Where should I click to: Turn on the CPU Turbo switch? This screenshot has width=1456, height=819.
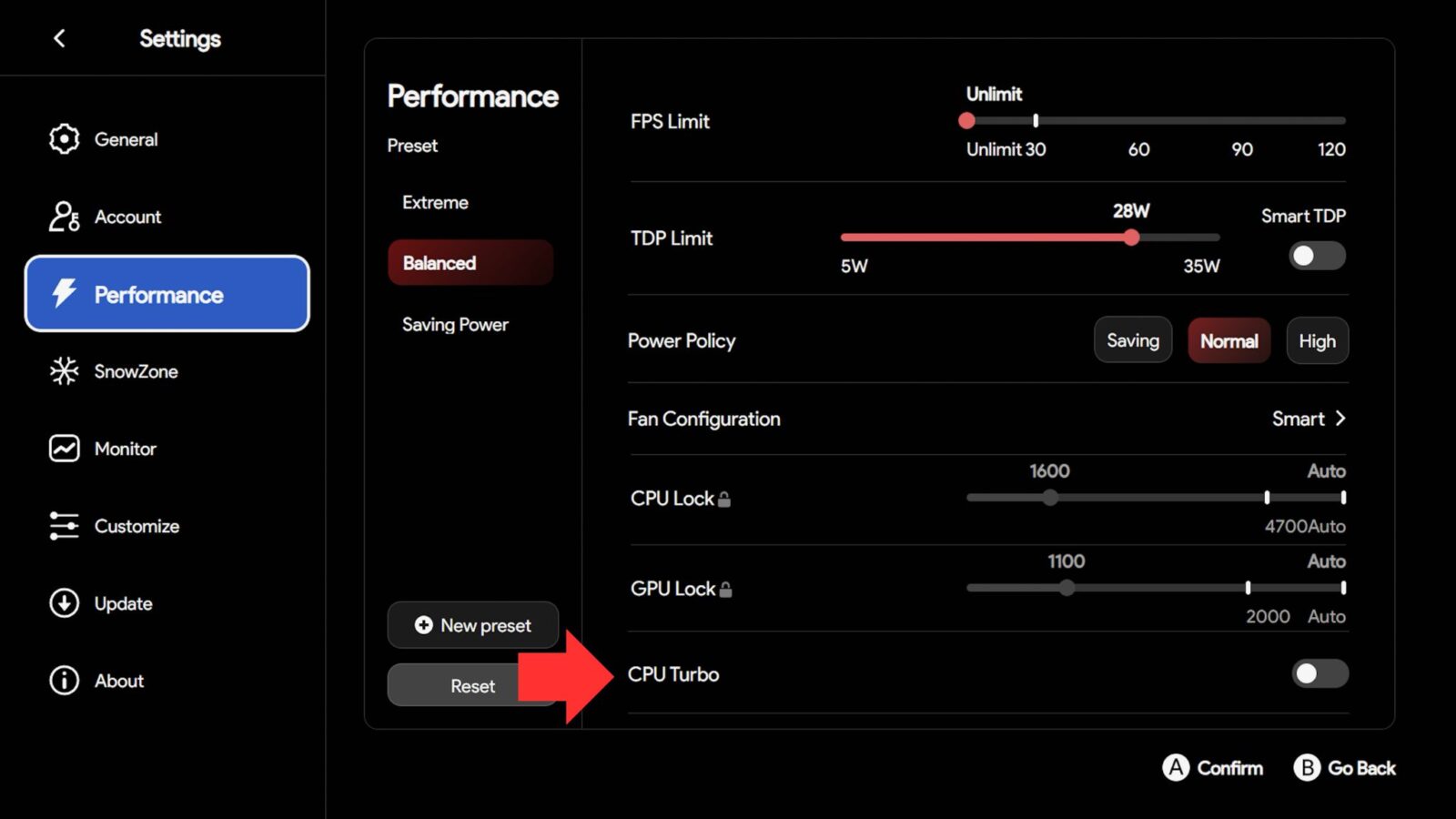[x=1319, y=673]
